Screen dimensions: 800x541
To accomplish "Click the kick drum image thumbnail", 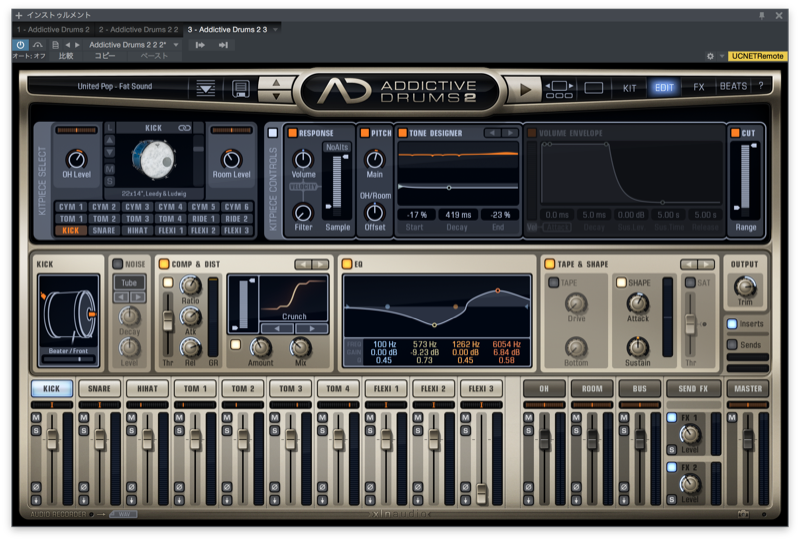I will click(153, 159).
